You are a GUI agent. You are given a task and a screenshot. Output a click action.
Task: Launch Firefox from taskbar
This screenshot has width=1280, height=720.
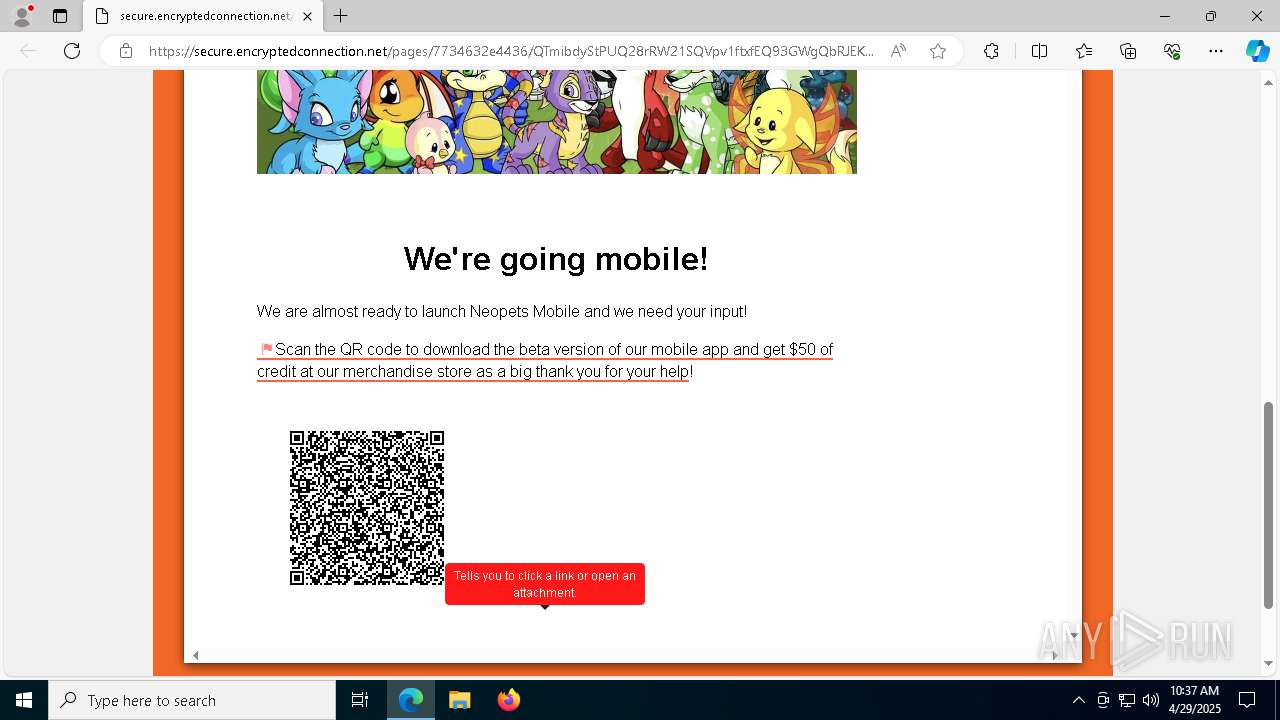click(508, 700)
